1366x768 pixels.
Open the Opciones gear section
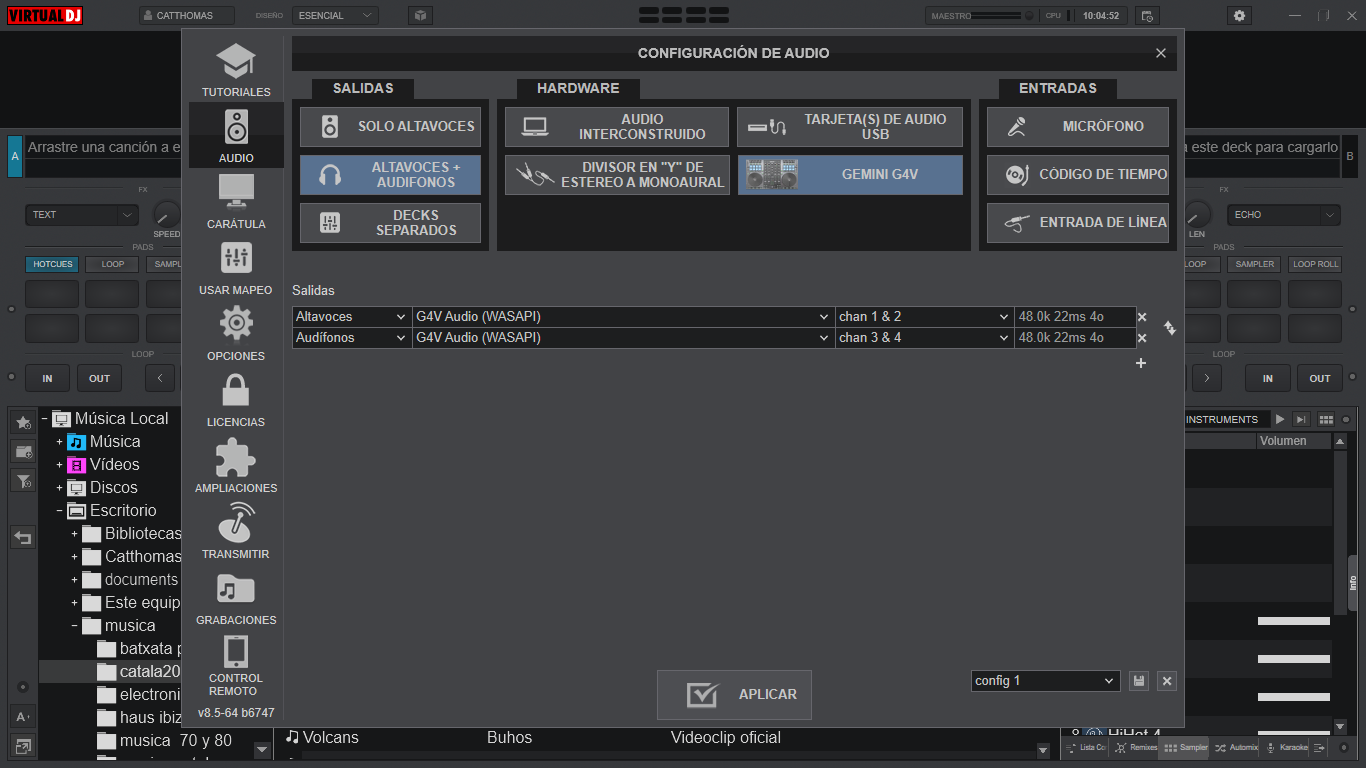(x=236, y=333)
